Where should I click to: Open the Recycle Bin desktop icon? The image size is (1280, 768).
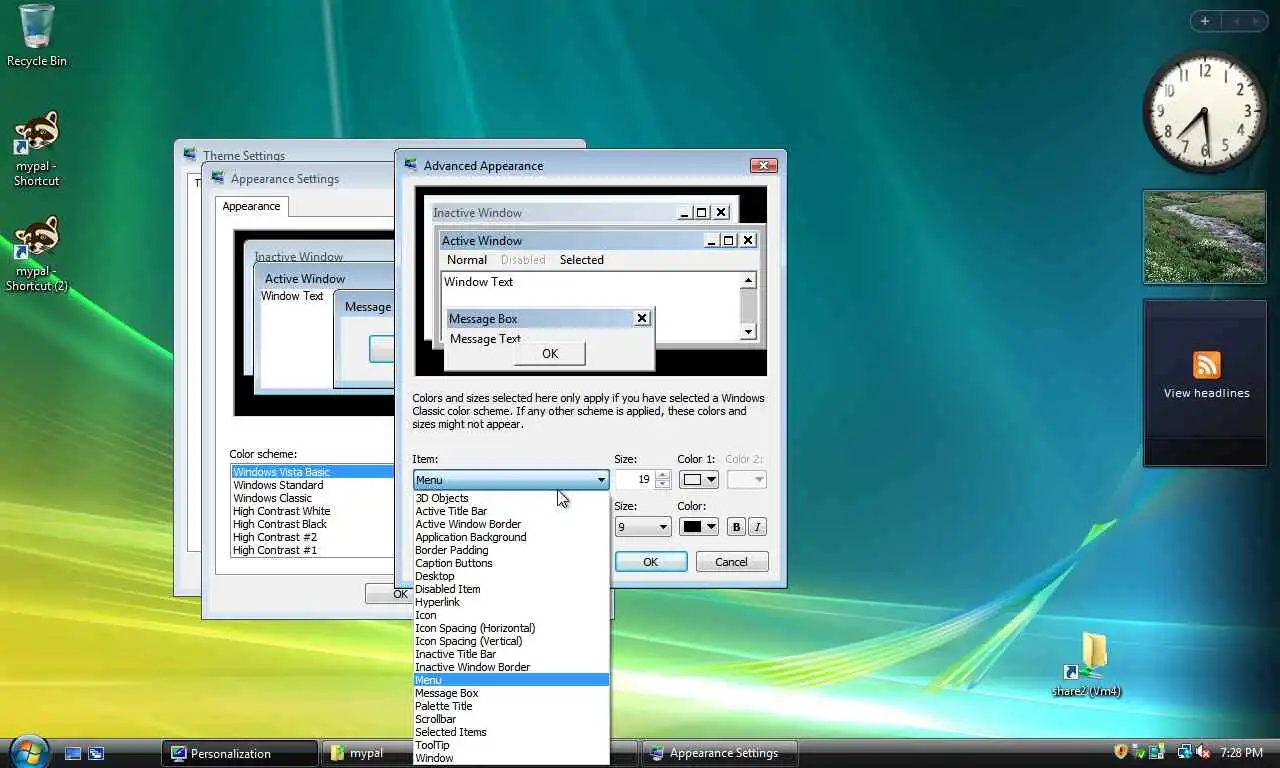click(36, 36)
